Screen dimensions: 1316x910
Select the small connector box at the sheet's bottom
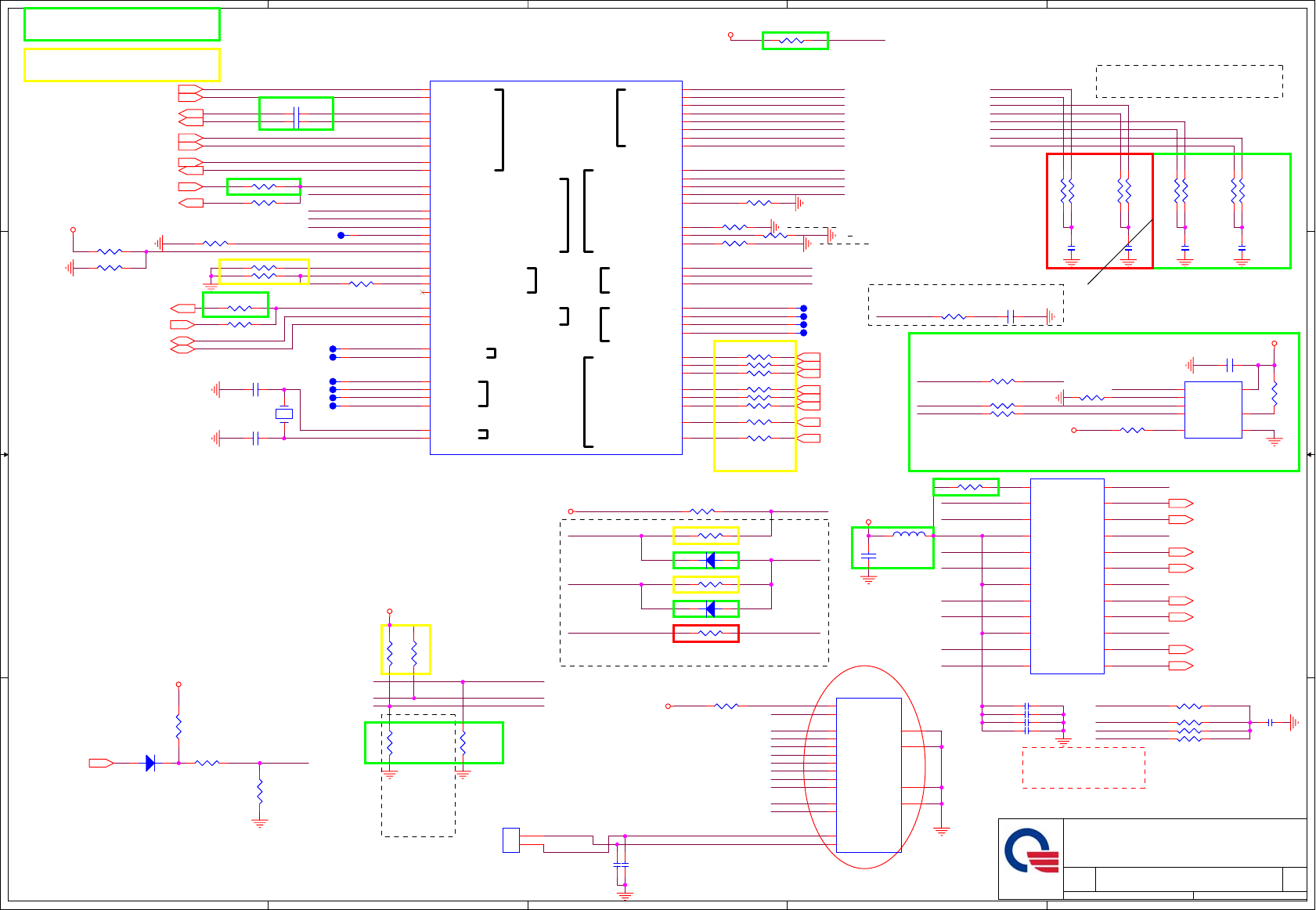(511, 840)
